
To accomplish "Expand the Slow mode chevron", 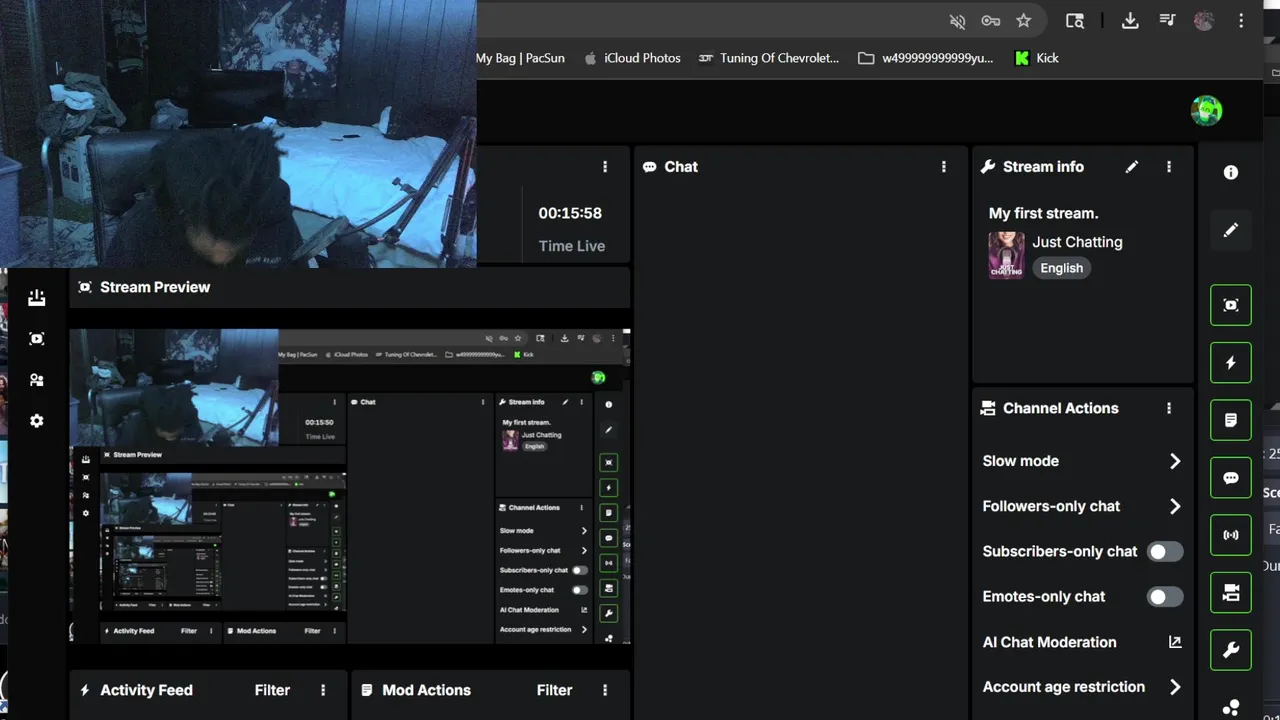I will click(x=1175, y=461).
